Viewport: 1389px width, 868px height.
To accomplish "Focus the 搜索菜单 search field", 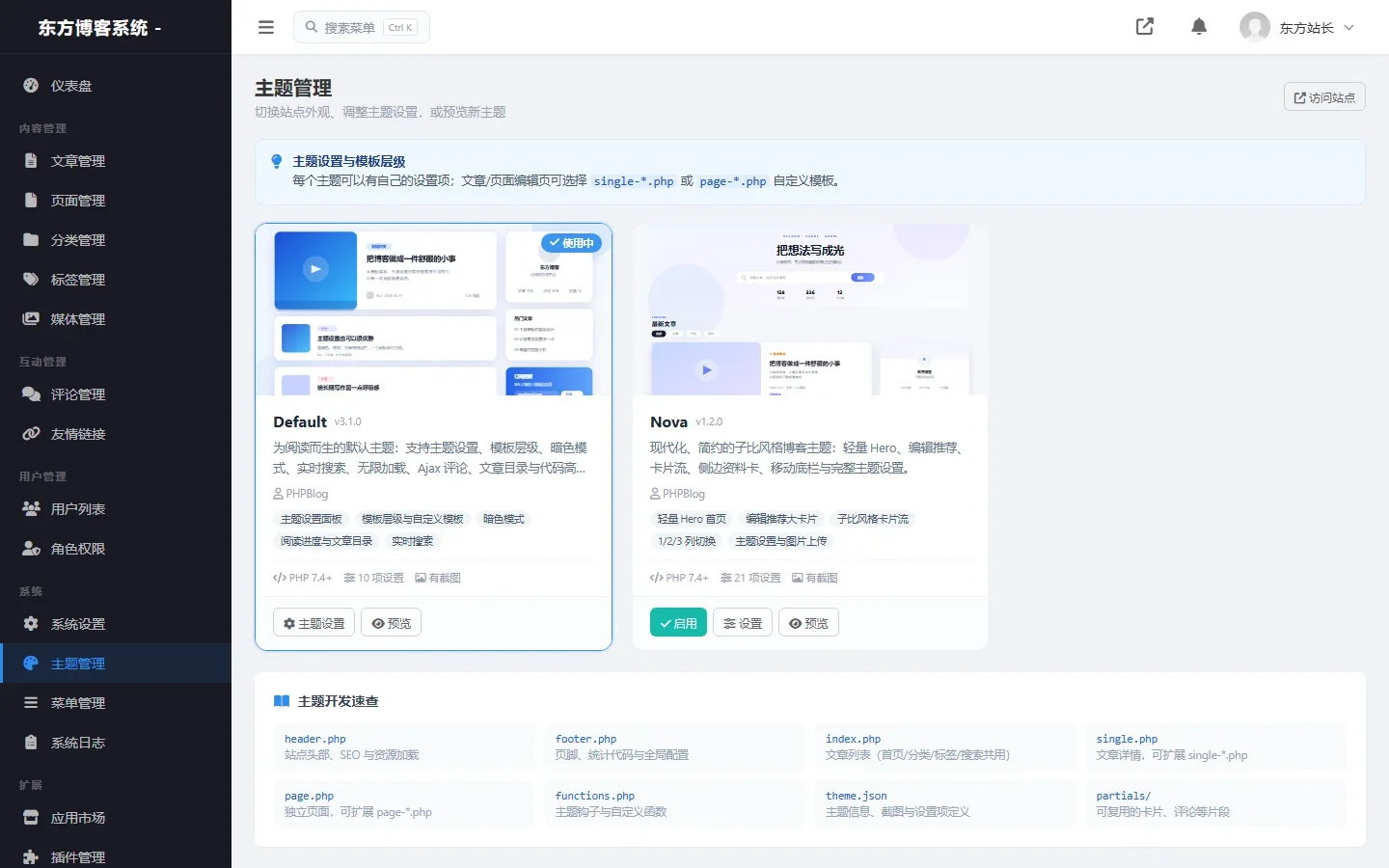I will click(x=362, y=27).
